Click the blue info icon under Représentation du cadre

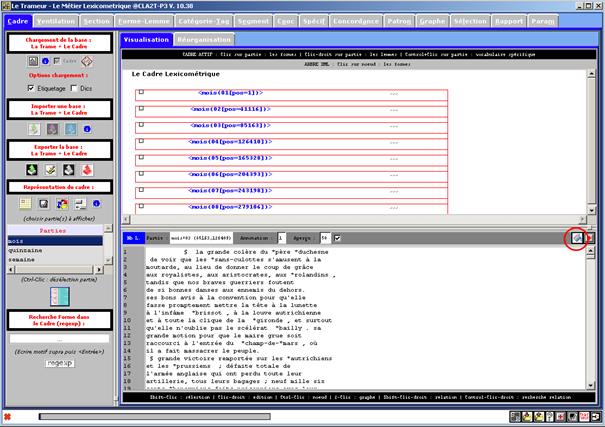pyautogui.click(x=96, y=203)
